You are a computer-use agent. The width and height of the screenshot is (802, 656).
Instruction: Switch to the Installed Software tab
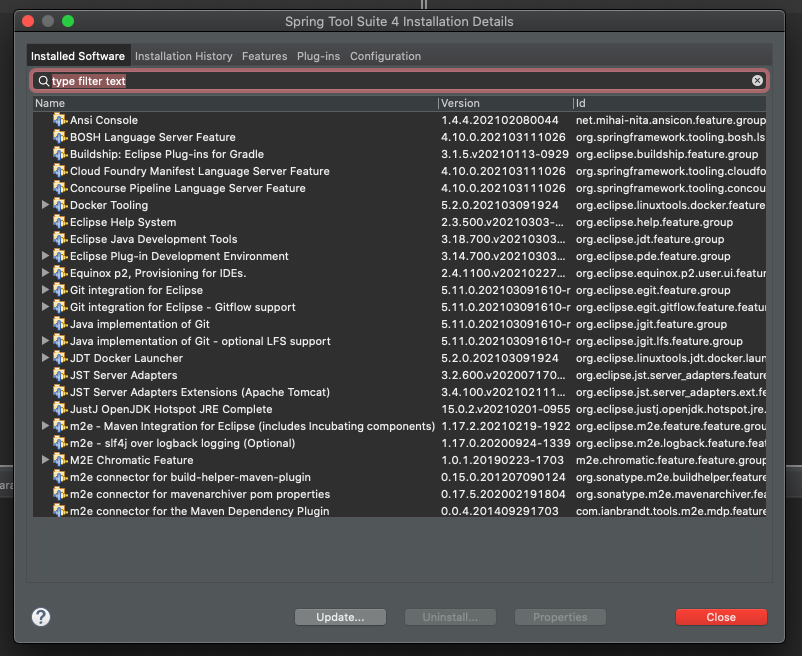coord(78,56)
